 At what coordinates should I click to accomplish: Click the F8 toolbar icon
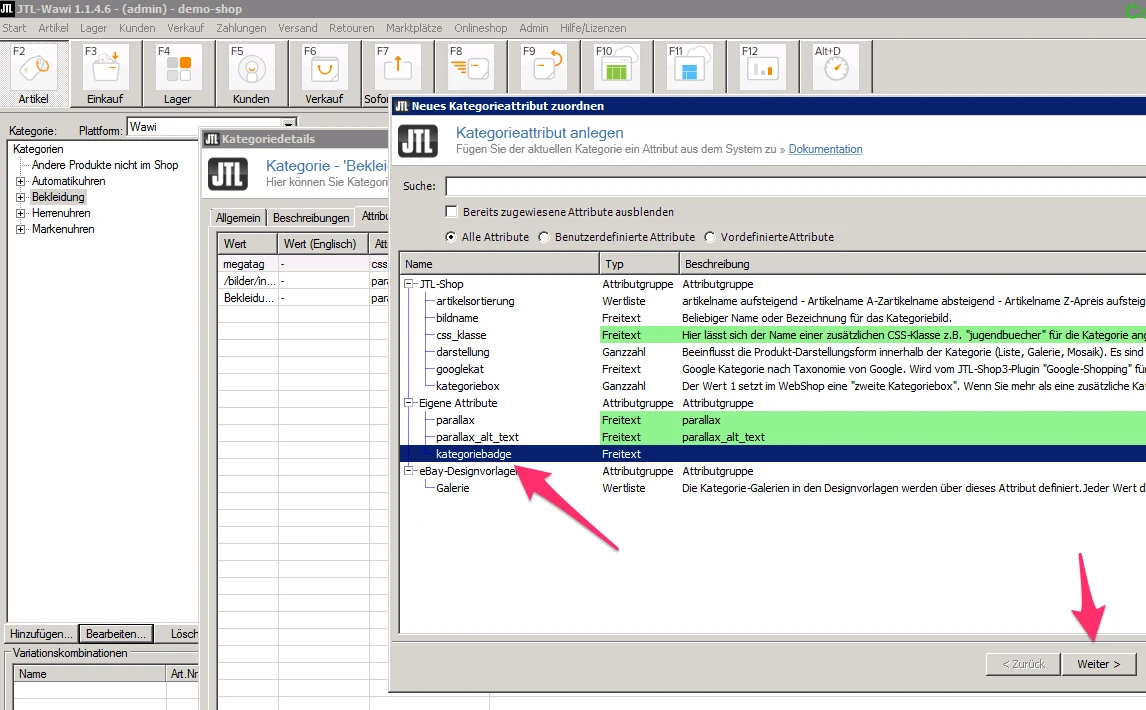[x=471, y=69]
